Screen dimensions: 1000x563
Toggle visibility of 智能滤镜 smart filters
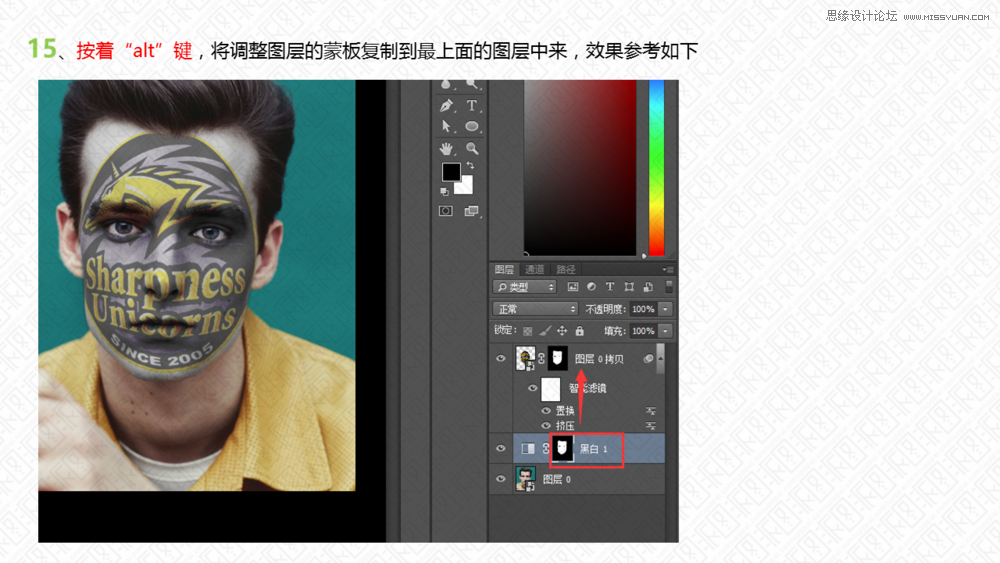pyautogui.click(x=533, y=388)
